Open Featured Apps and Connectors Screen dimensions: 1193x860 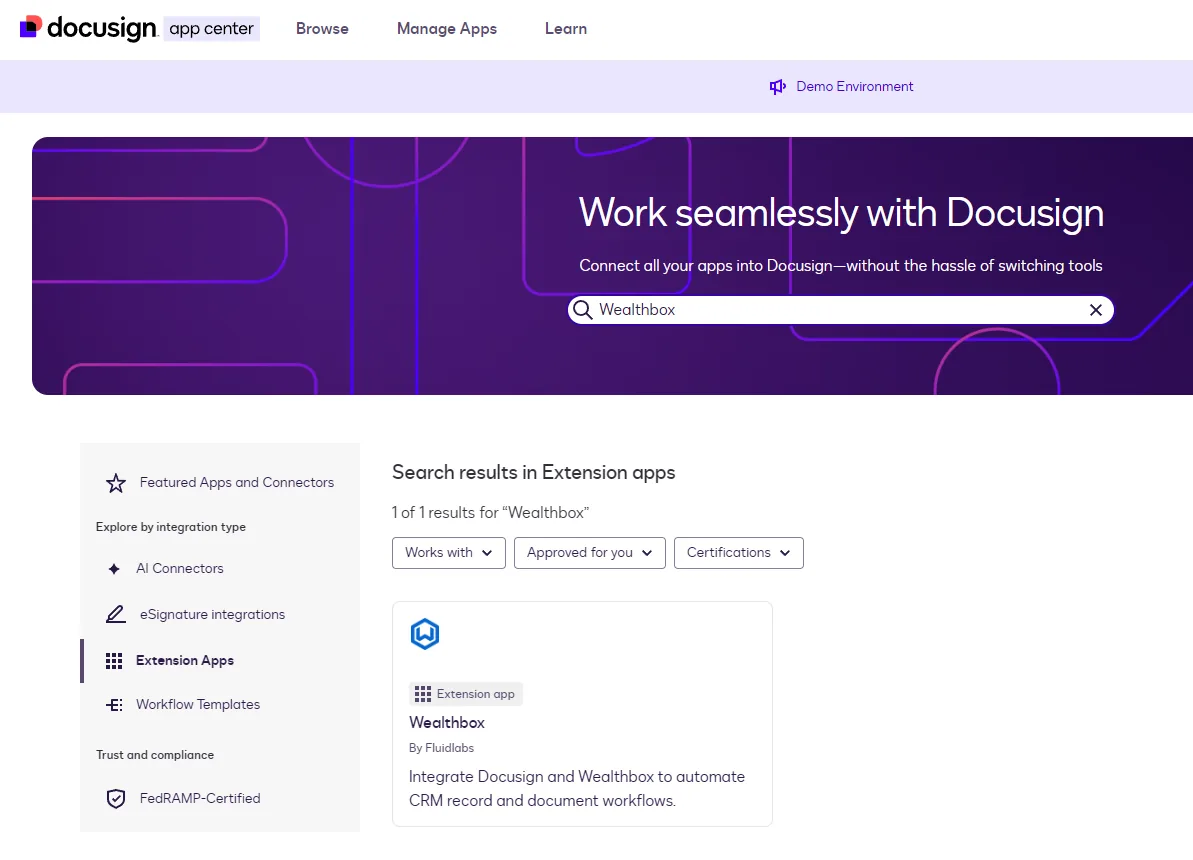pos(237,483)
